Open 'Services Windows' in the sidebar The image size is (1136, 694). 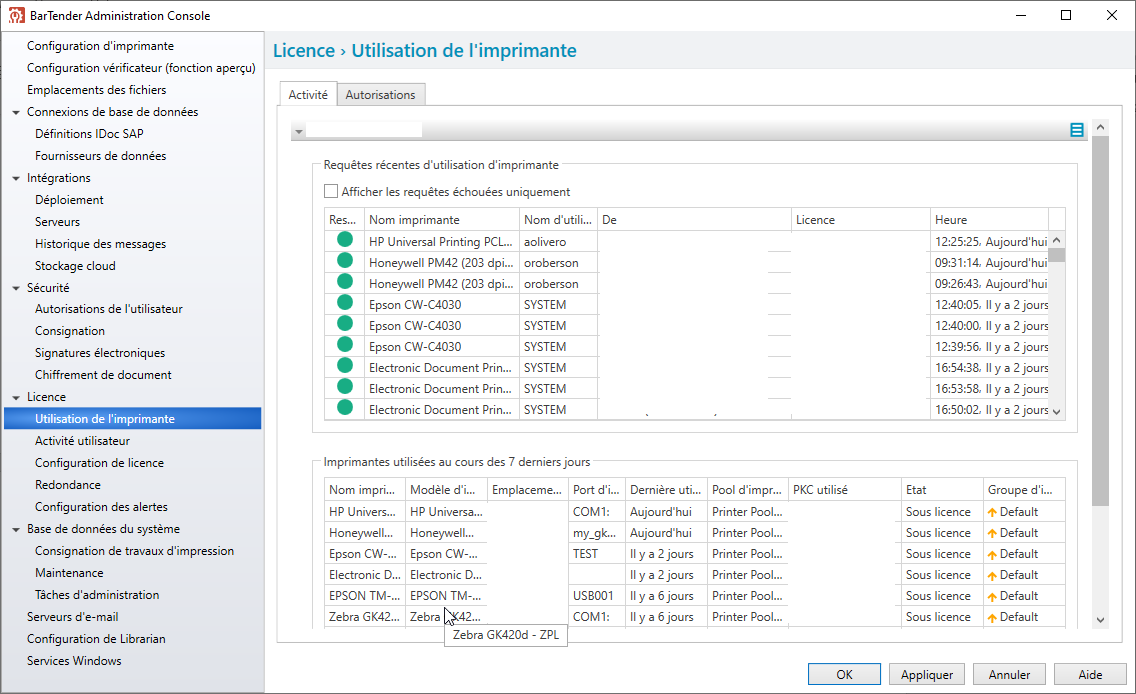click(x=74, y=660)
